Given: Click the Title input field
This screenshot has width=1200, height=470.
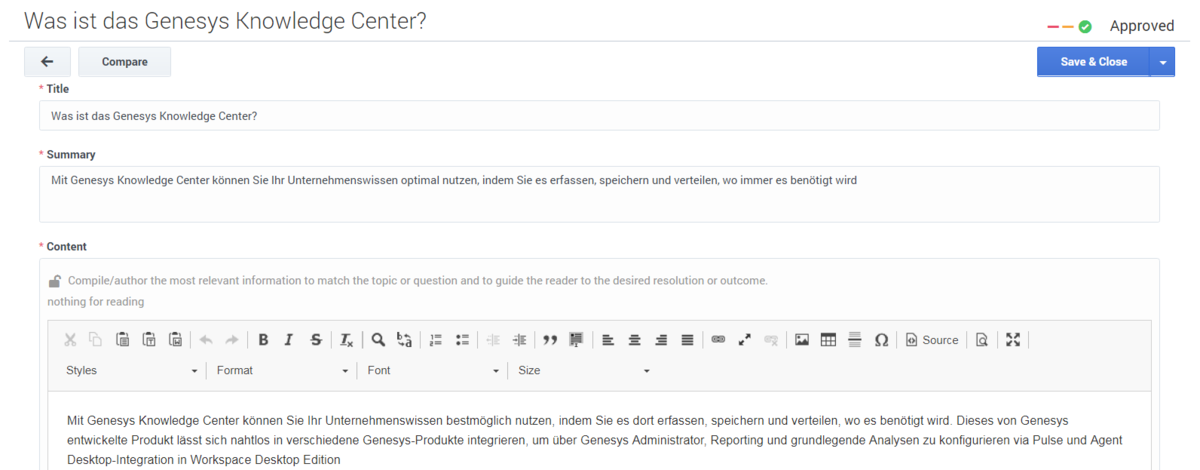Looking at the screenshot, I should (x=599, y=115).
